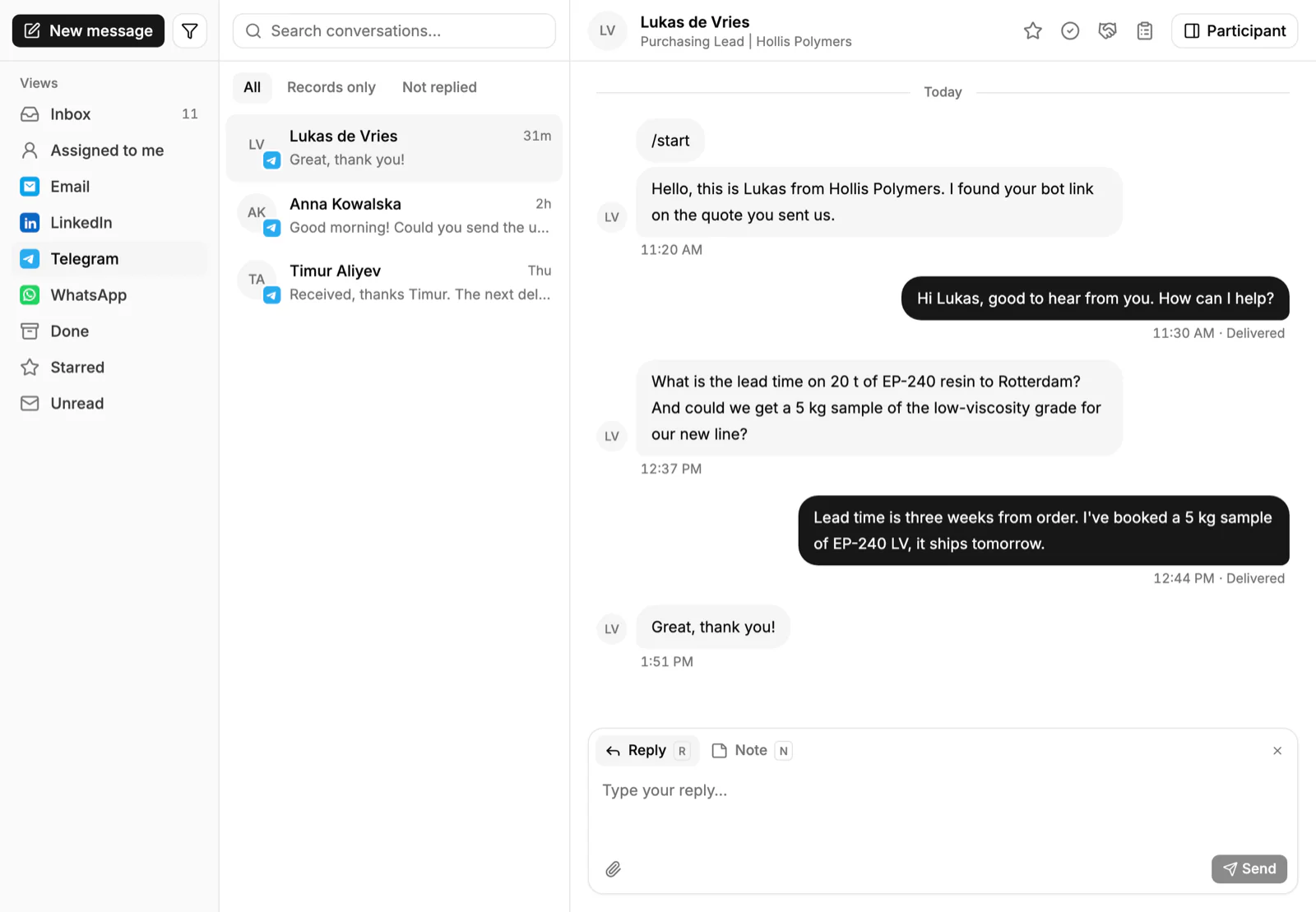The width and height of the screenshot is (1316, 912).
Task: Select the Reply composer tab
Action: point(647,751)
